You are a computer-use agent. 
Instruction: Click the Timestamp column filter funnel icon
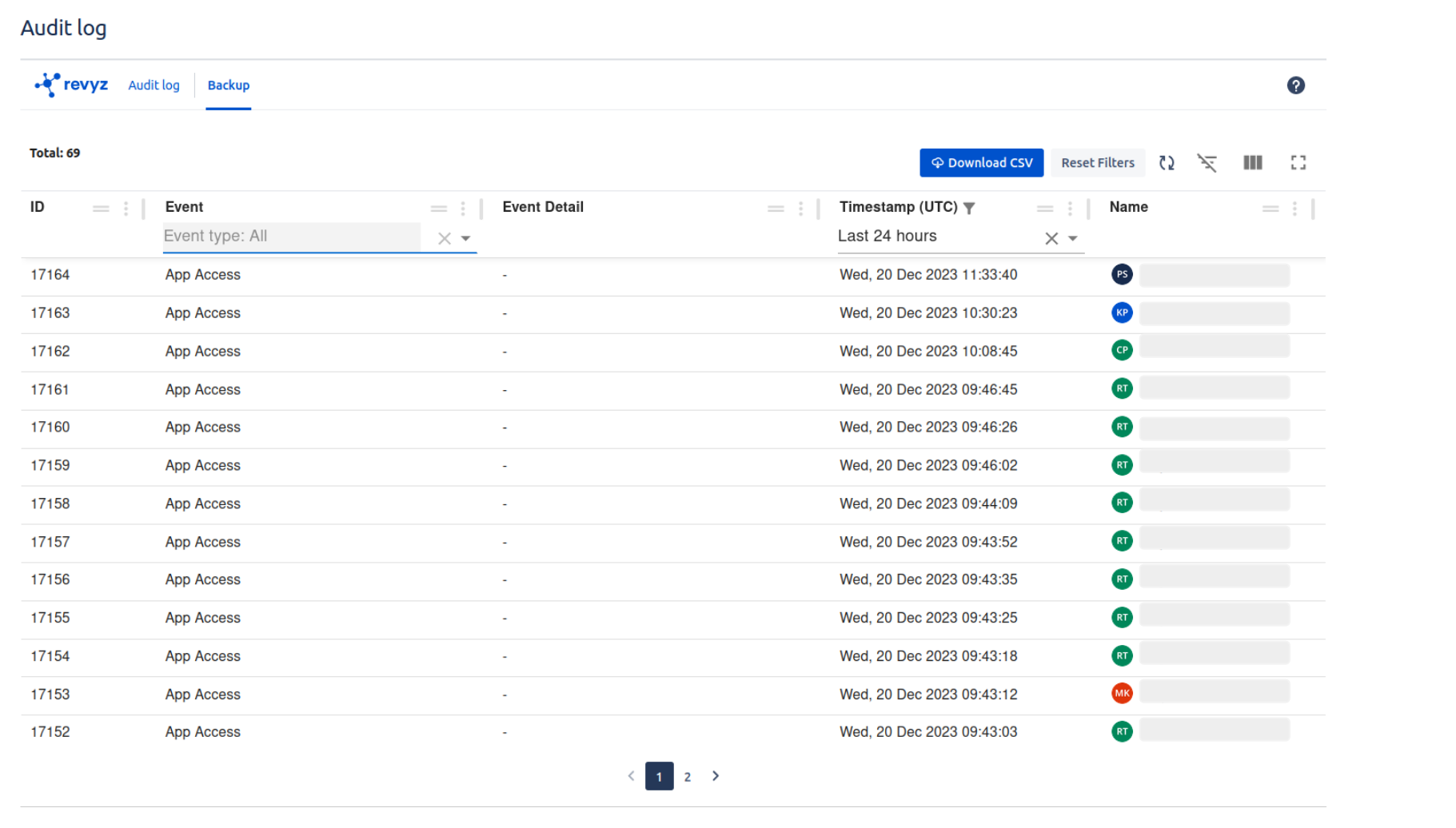pyautogui.click(x=969, y=208)
